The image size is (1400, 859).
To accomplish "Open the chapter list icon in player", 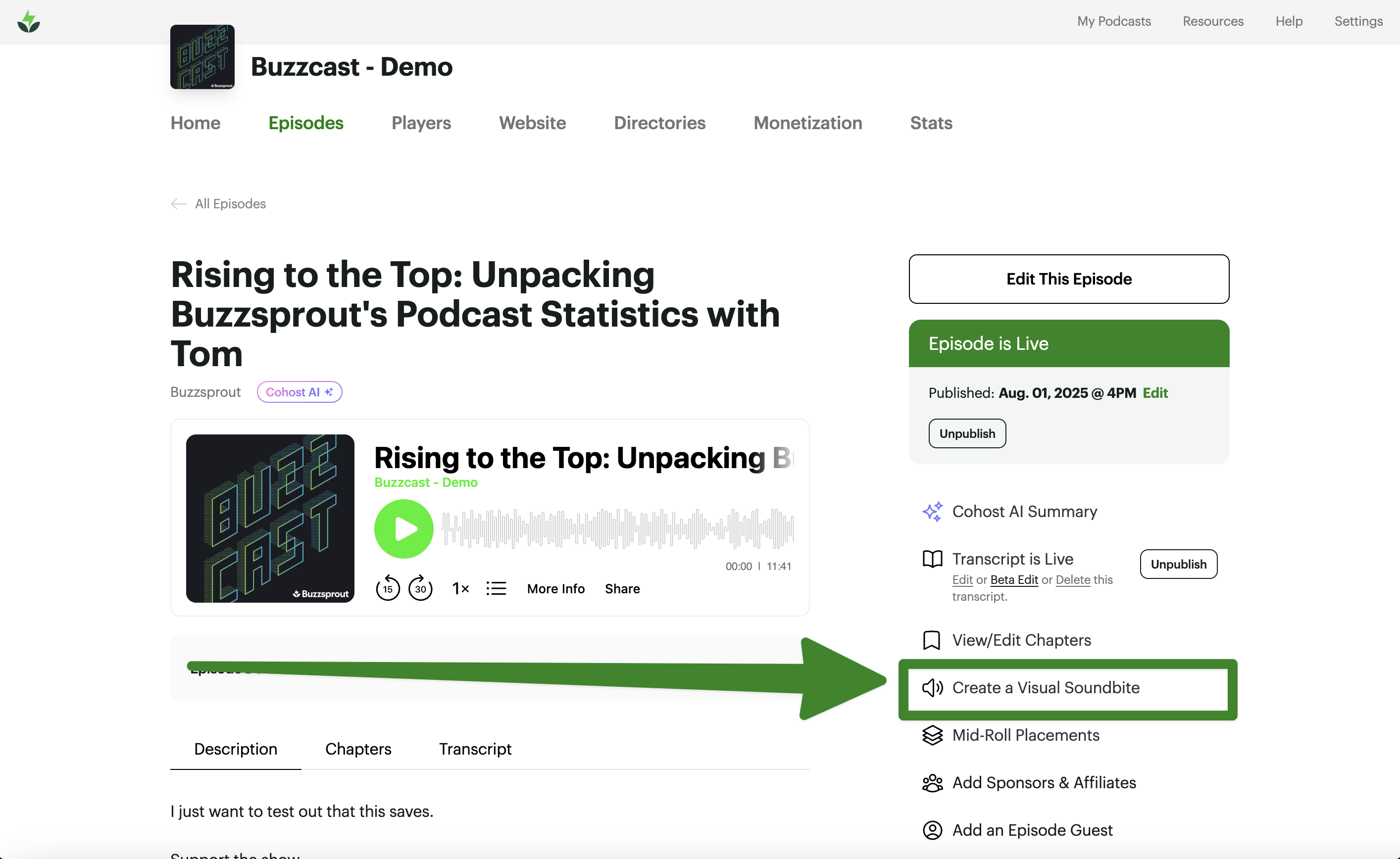I will (496, 588).
